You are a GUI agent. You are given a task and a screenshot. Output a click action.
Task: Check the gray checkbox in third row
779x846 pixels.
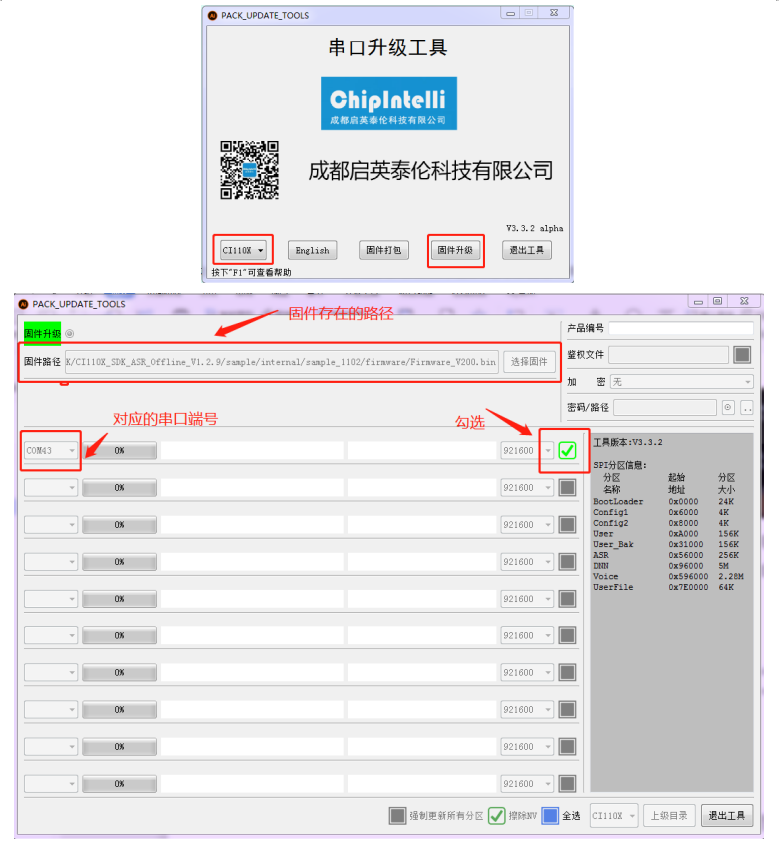567,524
